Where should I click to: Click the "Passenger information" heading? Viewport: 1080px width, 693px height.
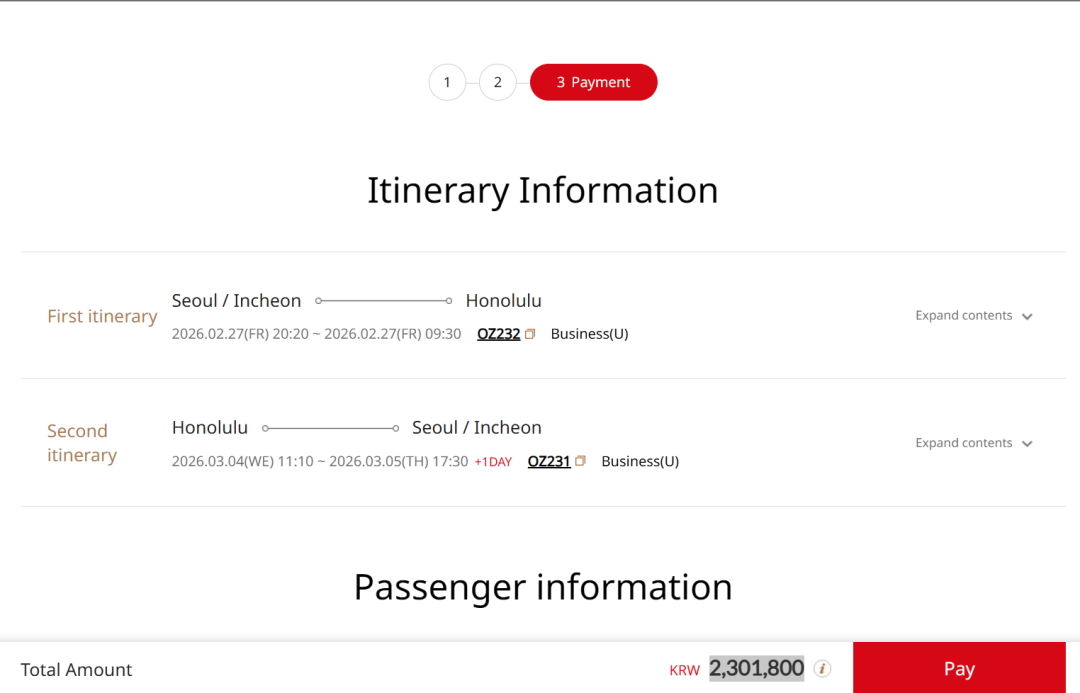click(x=542, y=587)
